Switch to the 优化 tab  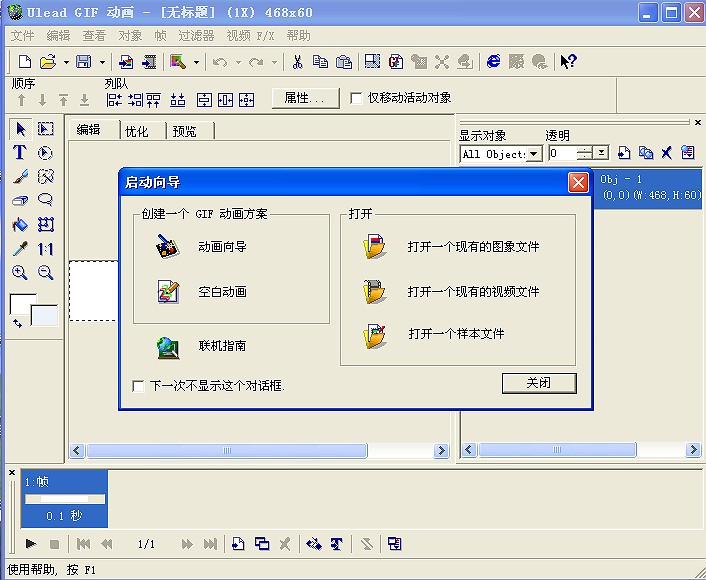pos(136,131)
